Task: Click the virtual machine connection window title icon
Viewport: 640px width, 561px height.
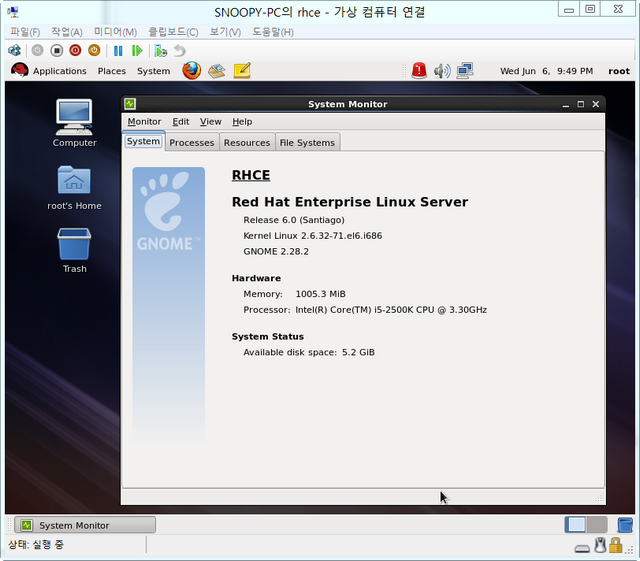Action: pos(13,12)
